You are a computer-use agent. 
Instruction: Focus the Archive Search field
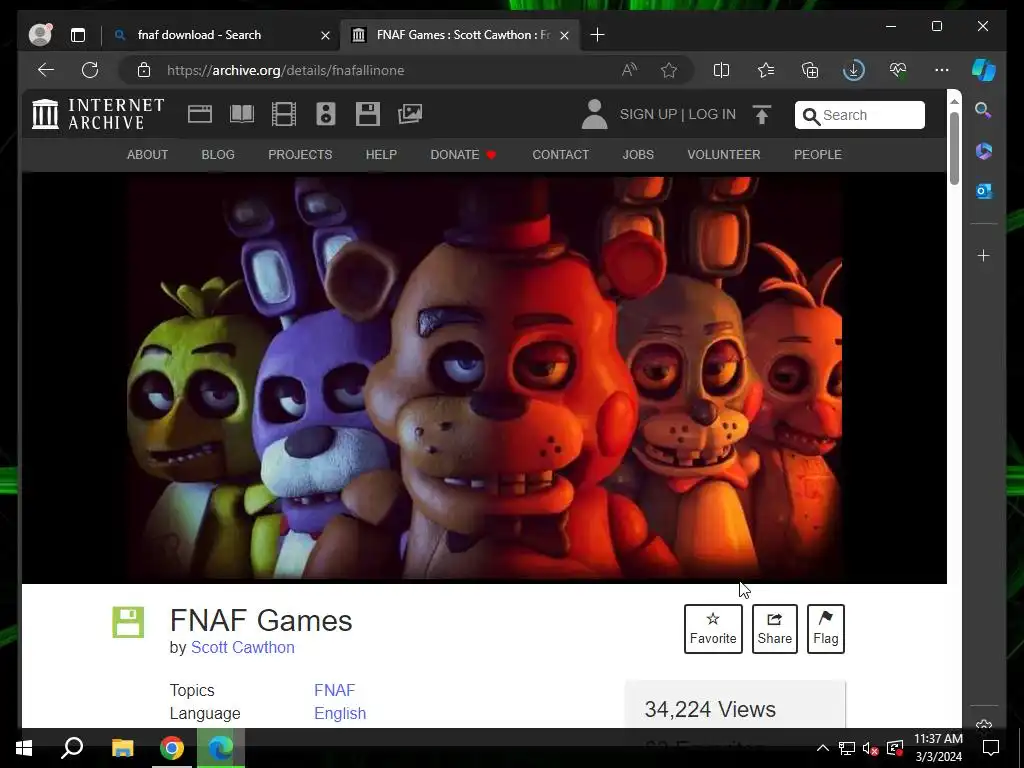pyautogui.click(x=859, y=115)
